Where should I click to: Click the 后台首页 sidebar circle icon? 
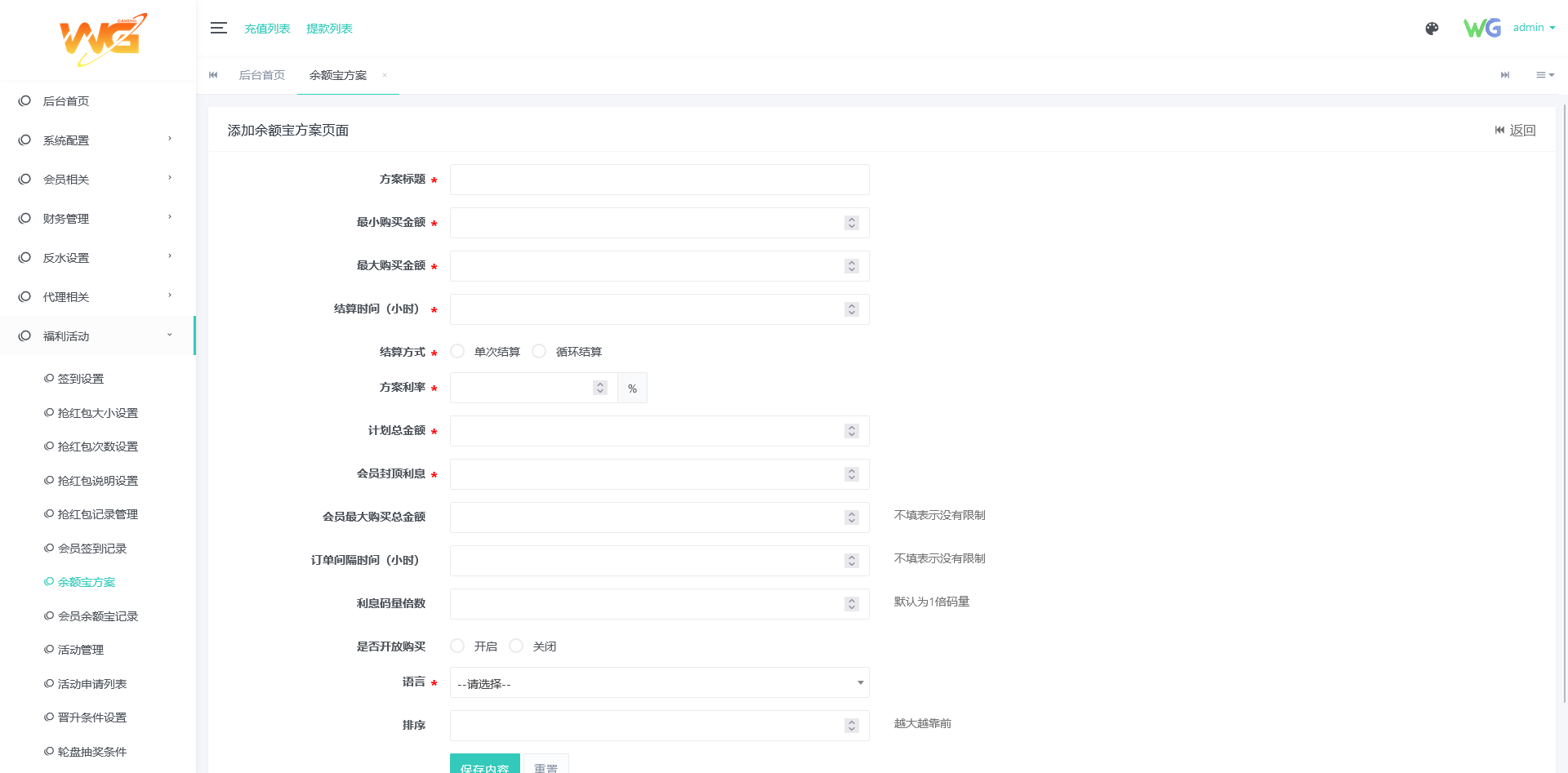tap(25, 101)
